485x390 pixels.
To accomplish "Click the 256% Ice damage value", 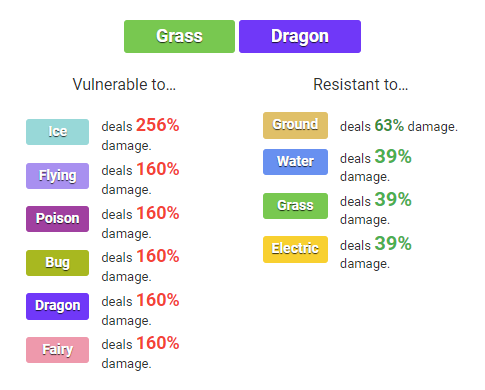I will click(x=158, y=125).
